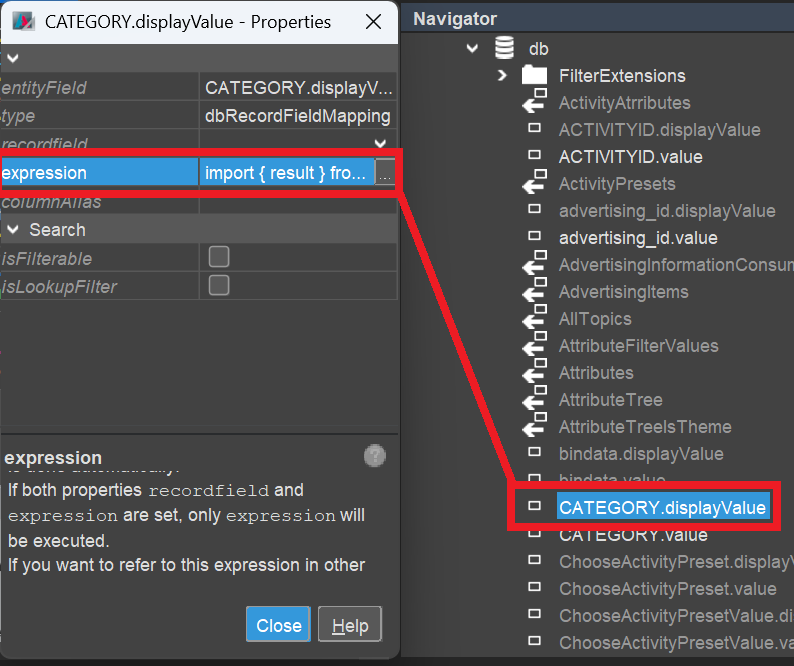Collapse the db tree node

(472, 48)
